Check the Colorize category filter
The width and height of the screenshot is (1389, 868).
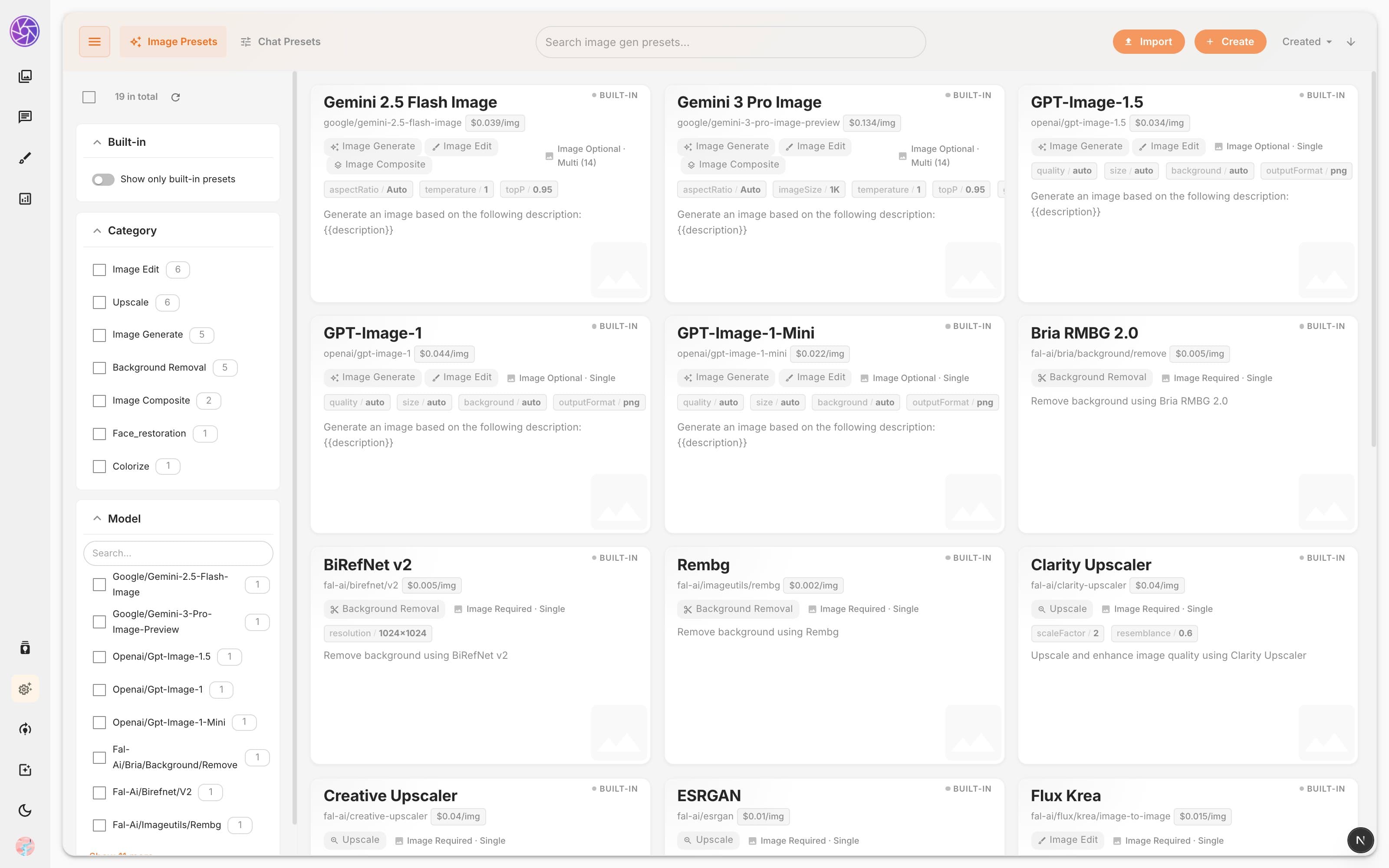99,467
